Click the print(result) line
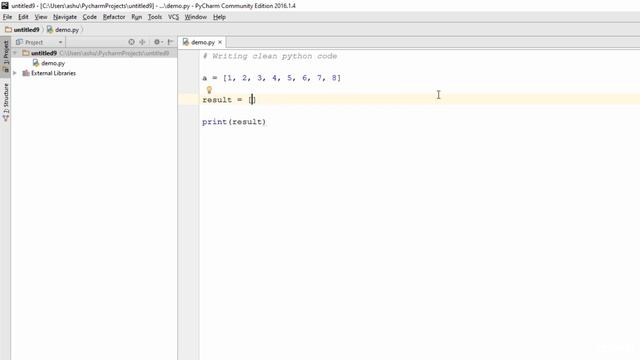The width and height of the screenshot is (640, 360). pyautogui.click(x=234, y=122)
